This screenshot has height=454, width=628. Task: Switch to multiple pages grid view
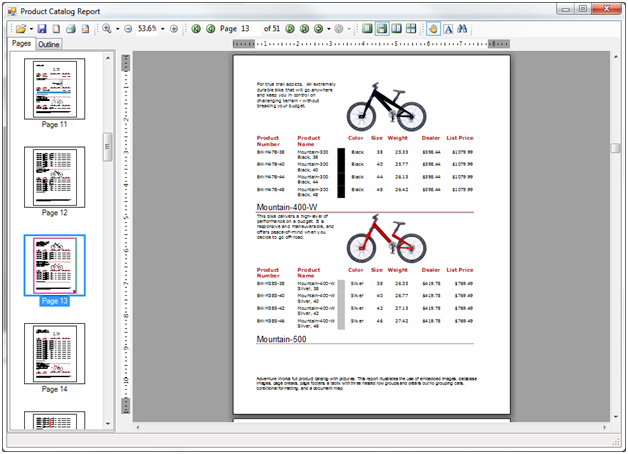tap(411, 29)
